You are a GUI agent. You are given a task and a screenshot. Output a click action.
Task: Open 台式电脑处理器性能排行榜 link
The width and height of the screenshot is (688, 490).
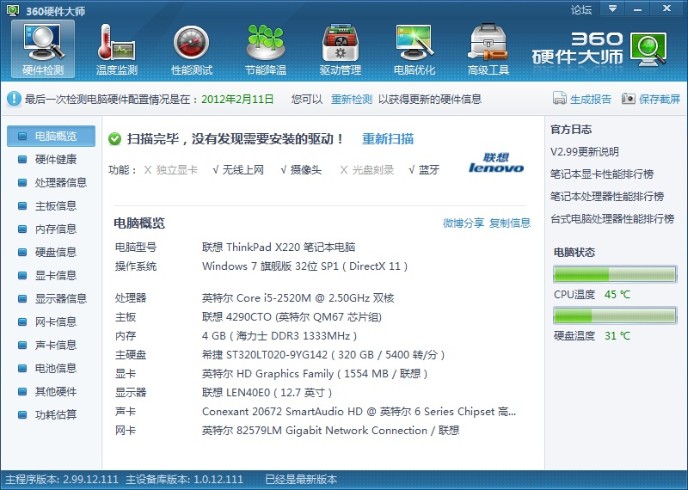coord(613,219)
